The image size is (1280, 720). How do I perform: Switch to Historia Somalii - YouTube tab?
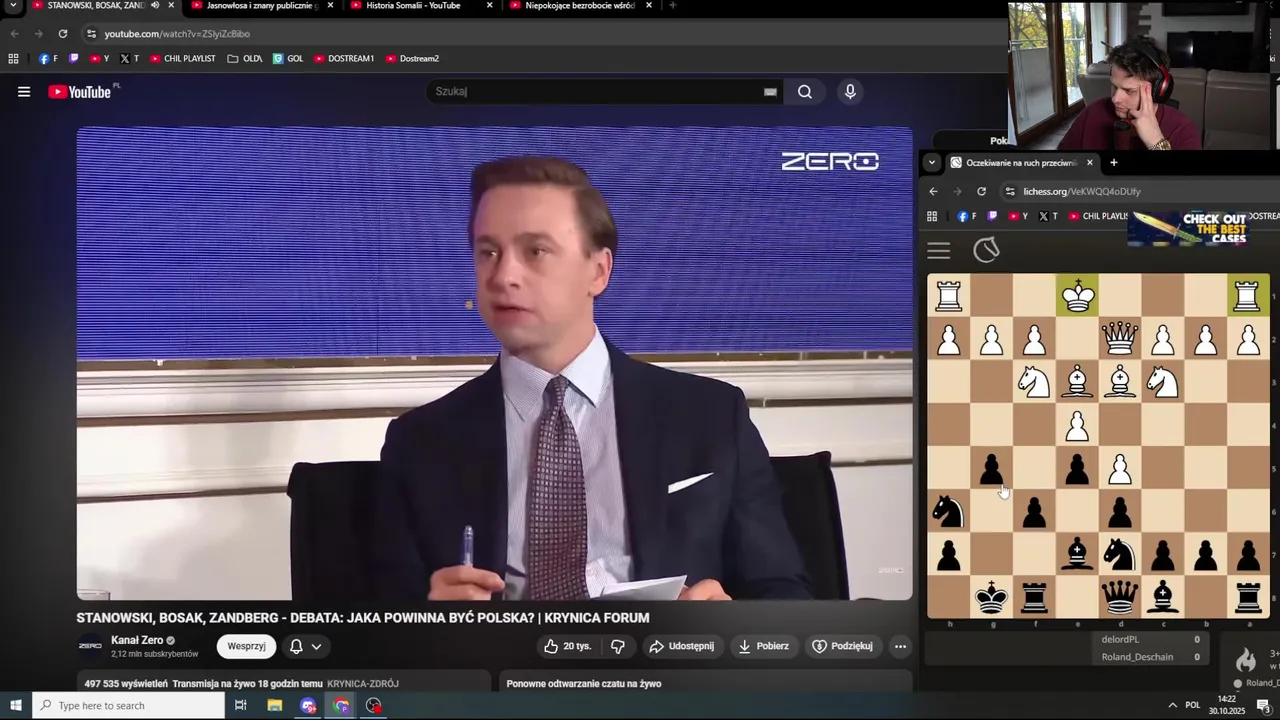(x=413, y=6)
